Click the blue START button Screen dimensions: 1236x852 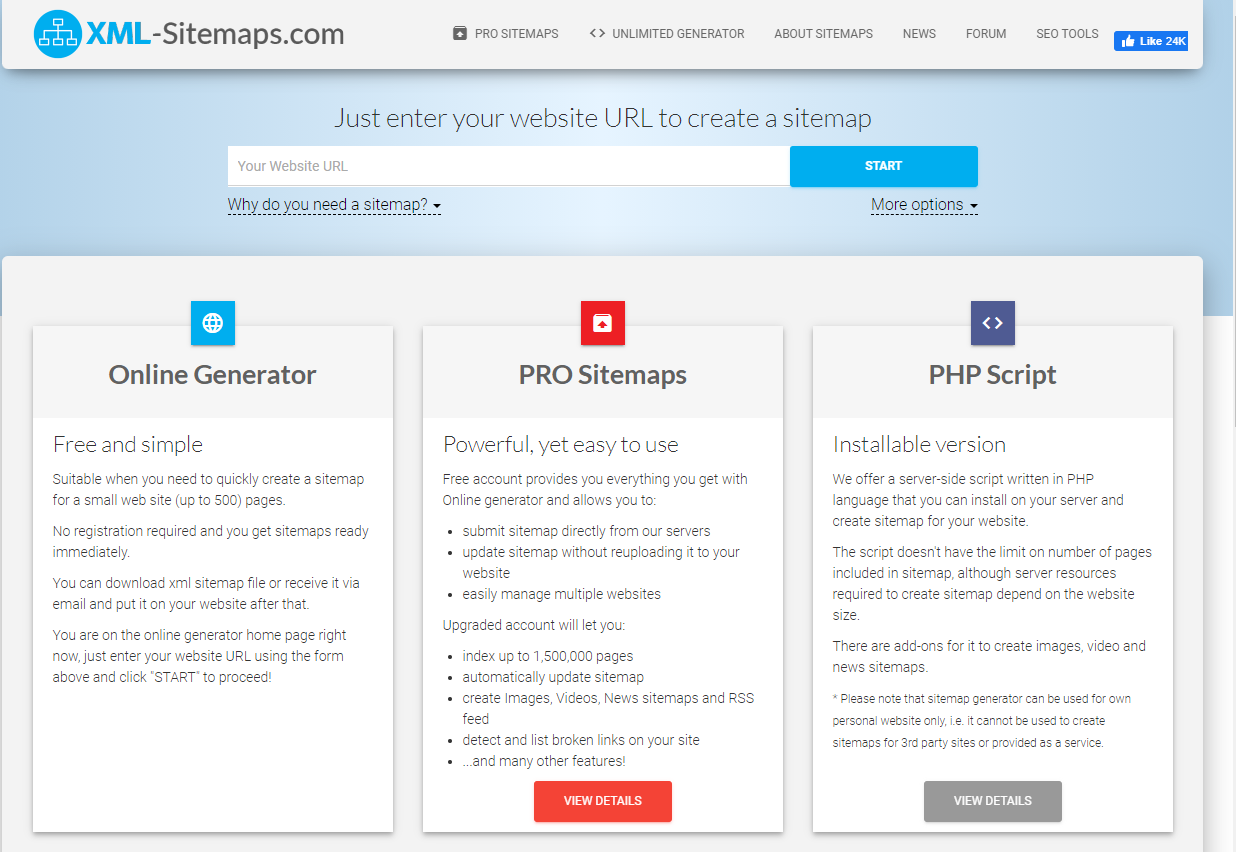tap(884, 166)
